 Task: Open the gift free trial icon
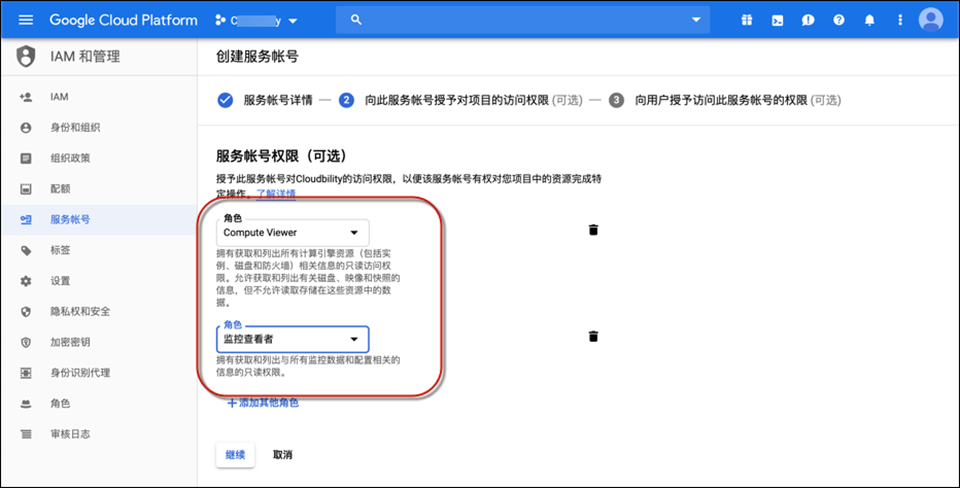pos(746,20)
